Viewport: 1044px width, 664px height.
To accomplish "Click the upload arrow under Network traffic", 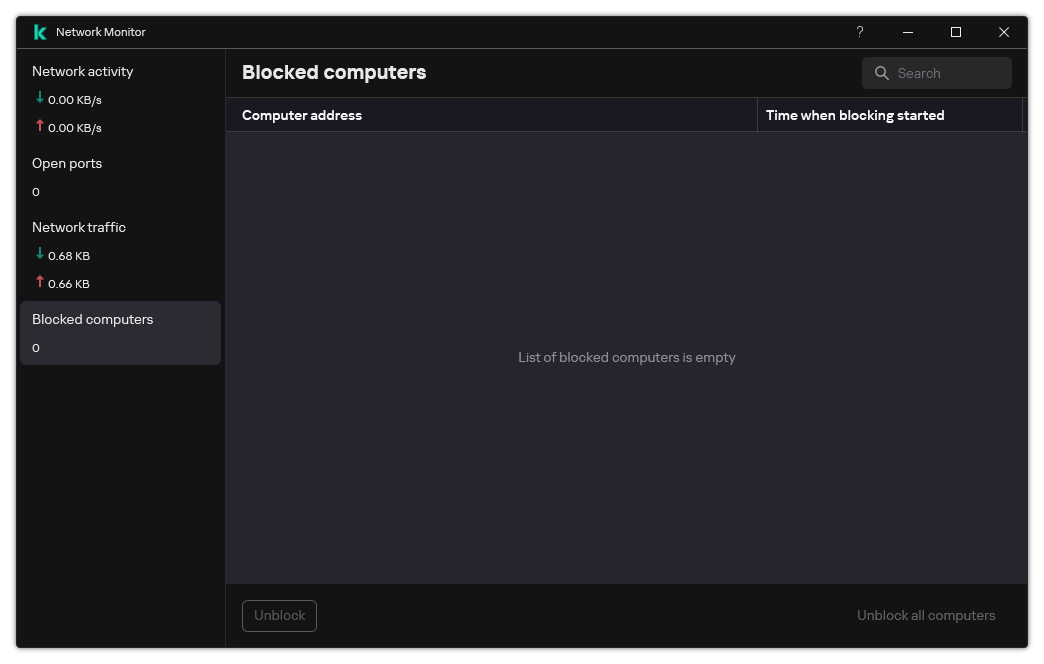I will 38,283.
